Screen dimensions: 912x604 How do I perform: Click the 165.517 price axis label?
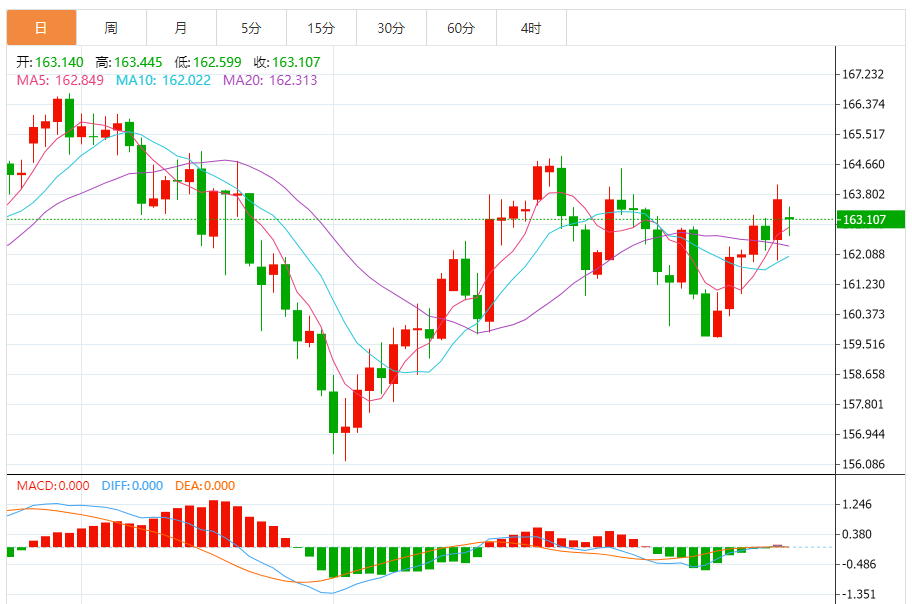point(863,134)
